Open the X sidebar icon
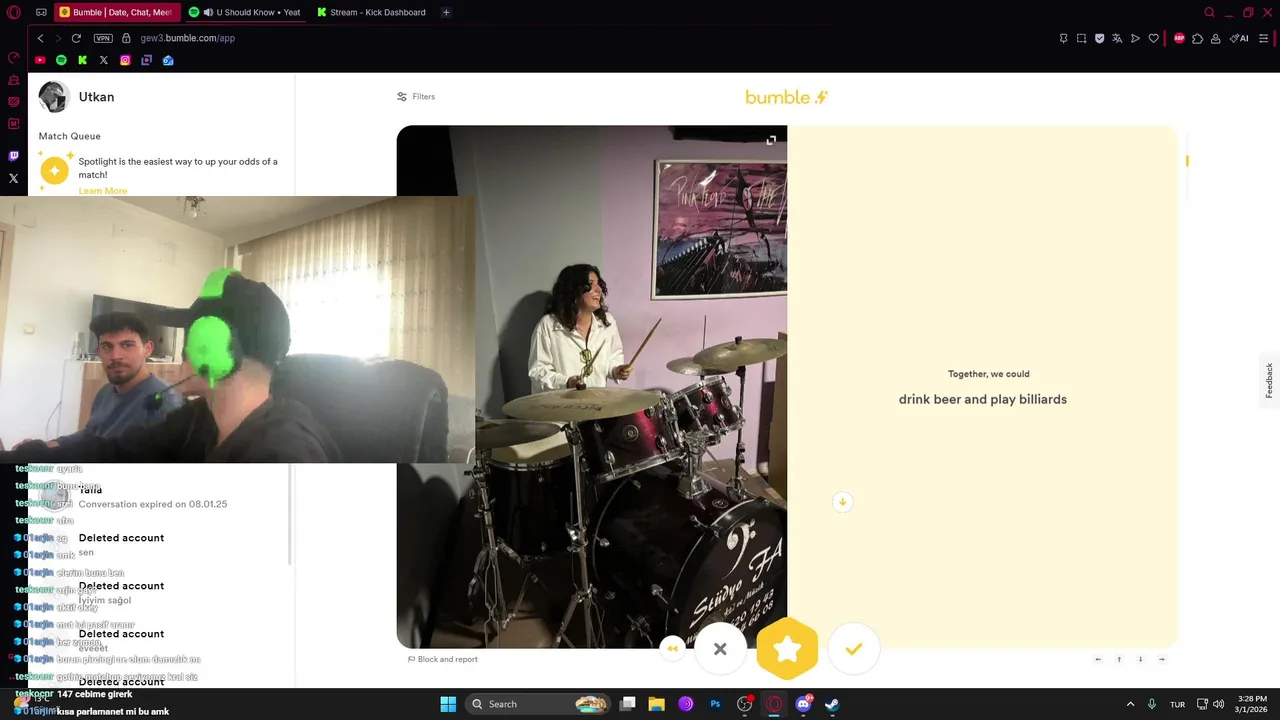The height and width of the screenshot is (720, 1280). 13,179
